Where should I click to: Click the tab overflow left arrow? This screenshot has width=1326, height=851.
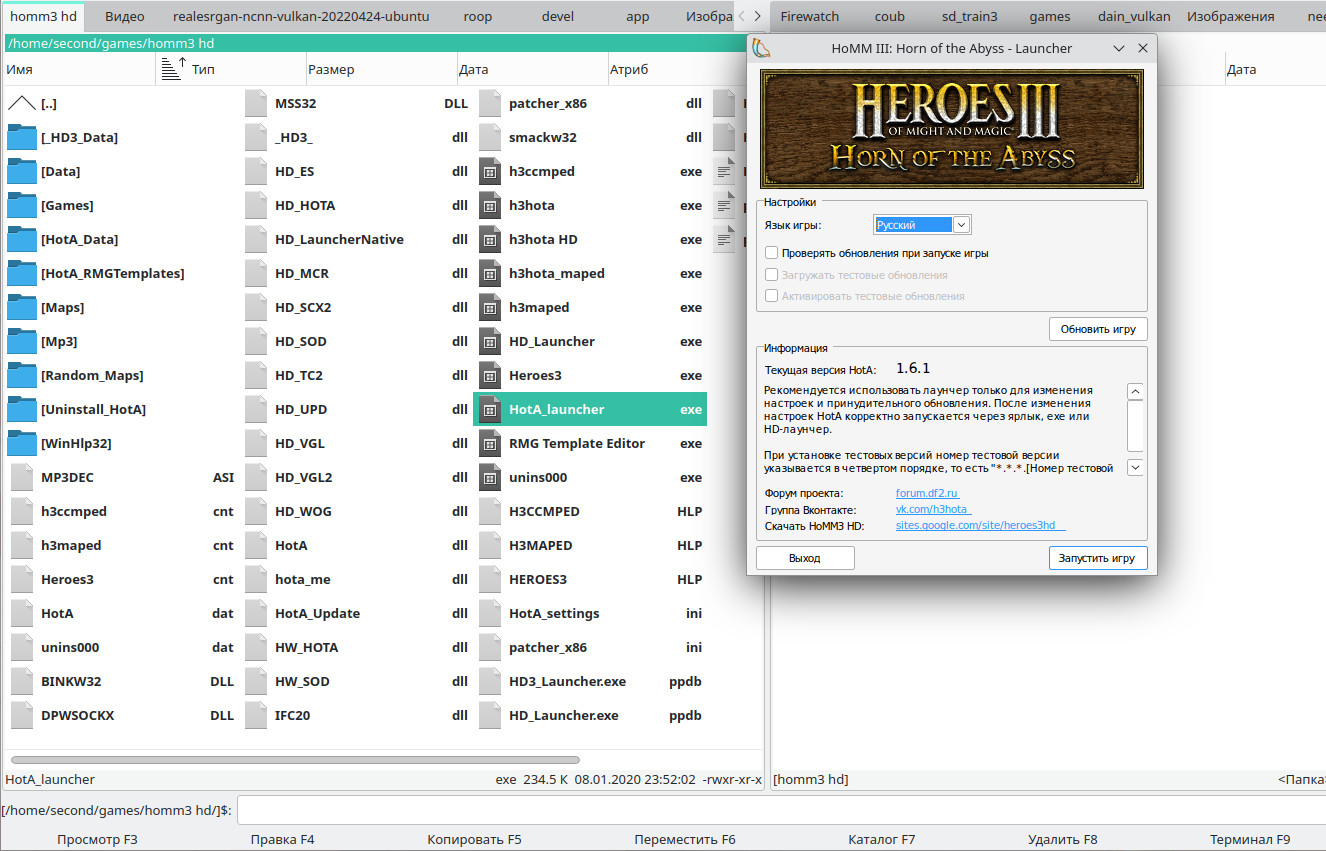(741, 16)
